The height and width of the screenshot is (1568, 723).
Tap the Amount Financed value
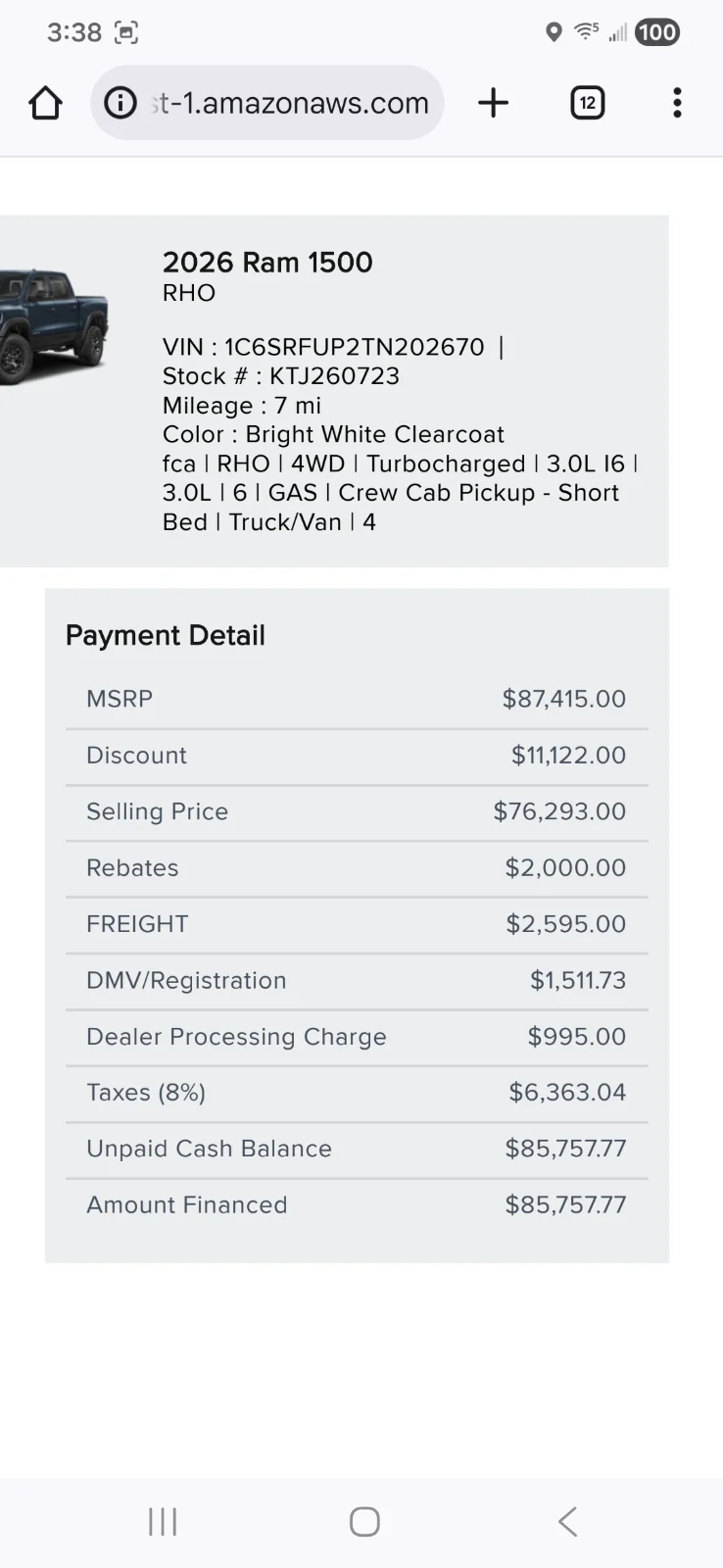(565, 1205)
